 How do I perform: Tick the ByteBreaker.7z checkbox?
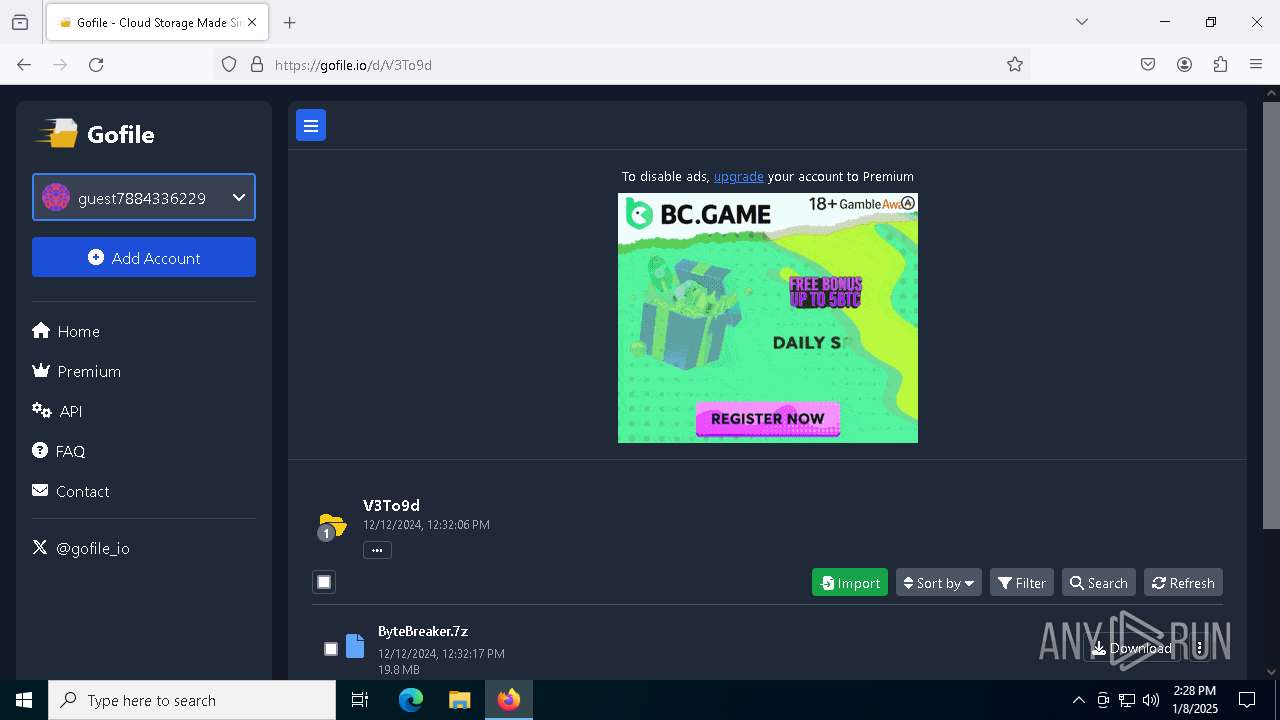(331, 649)
